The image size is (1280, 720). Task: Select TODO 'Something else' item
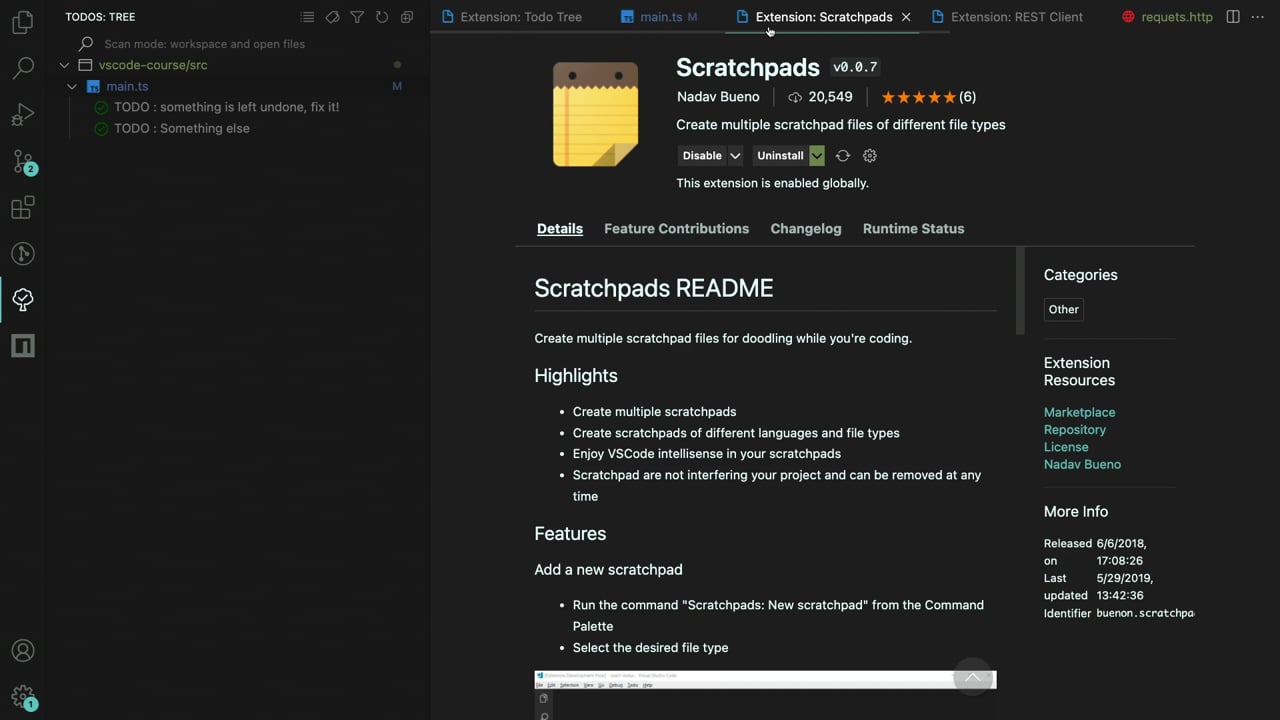(x=182, y=128)
